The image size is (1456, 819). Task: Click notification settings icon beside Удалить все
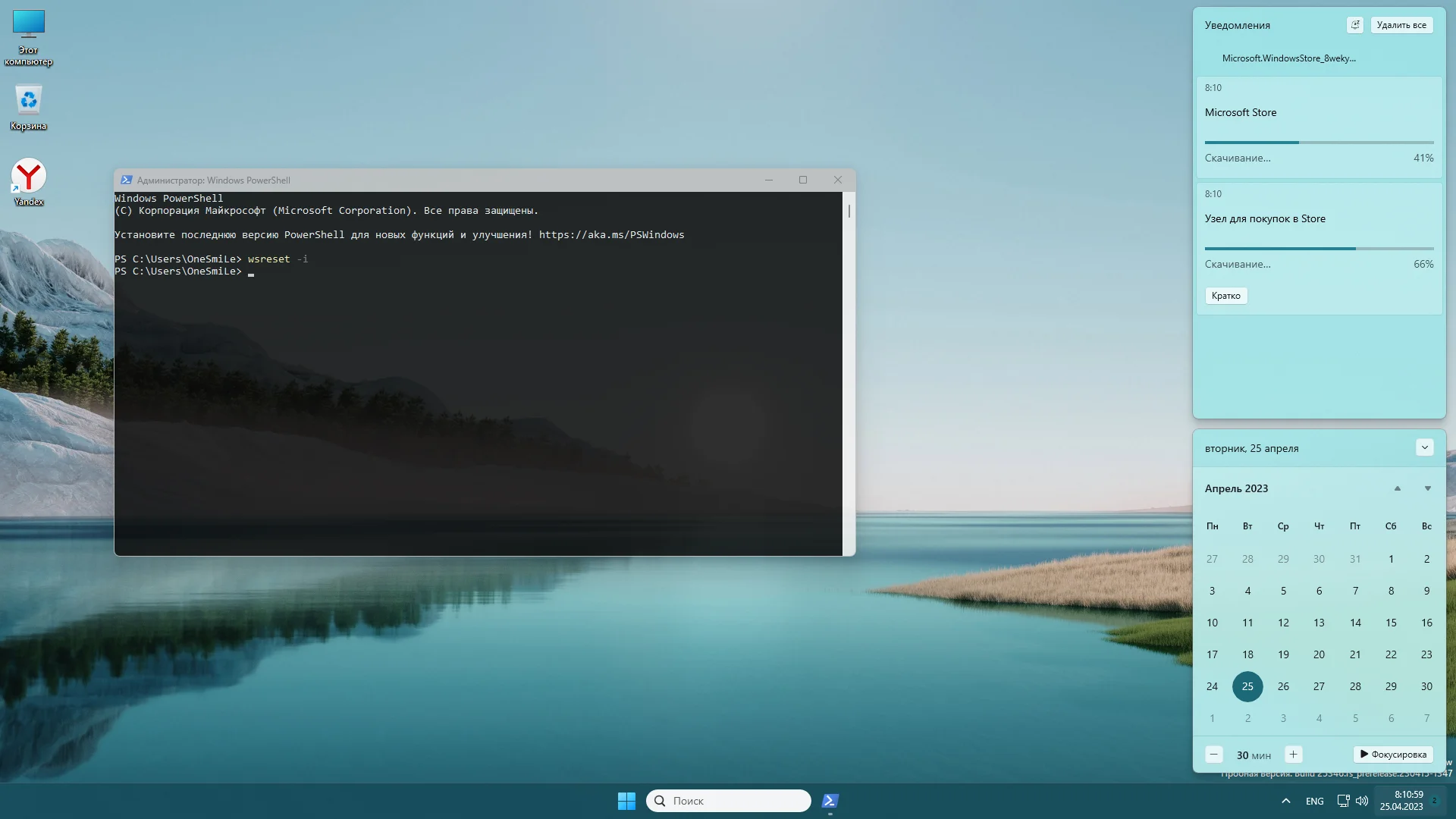coord(1355,25)
